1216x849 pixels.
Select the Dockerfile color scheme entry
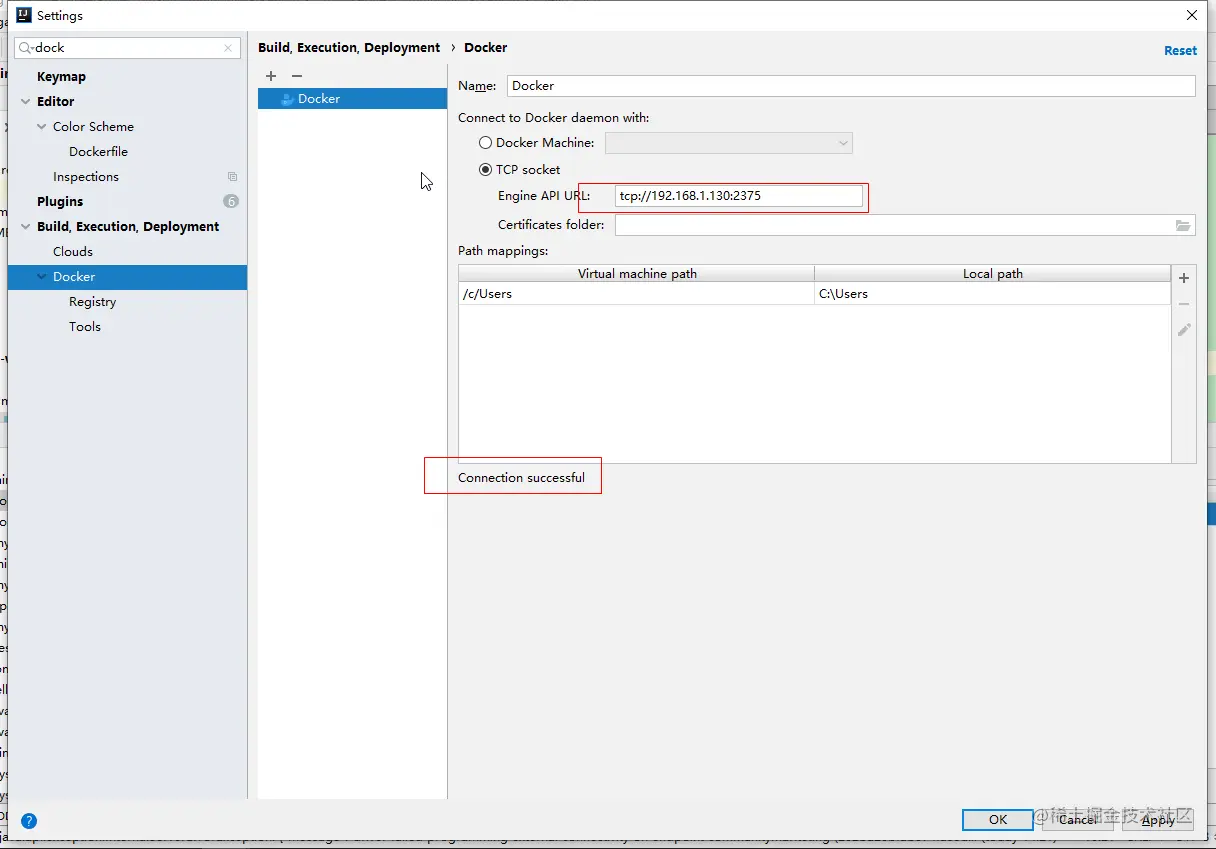pyautogui.click(x=98, y=152)
